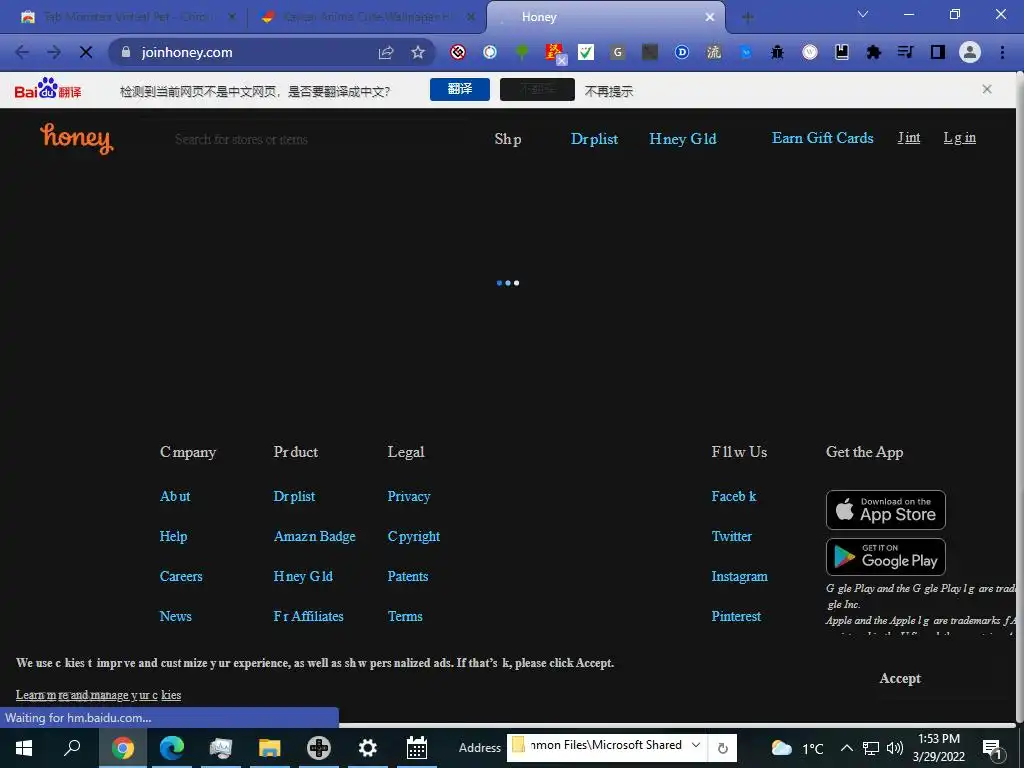Open the Chrome profile avatar
Screen dimensions: 1024x768
pyautogui.click(x=970, y=52)
